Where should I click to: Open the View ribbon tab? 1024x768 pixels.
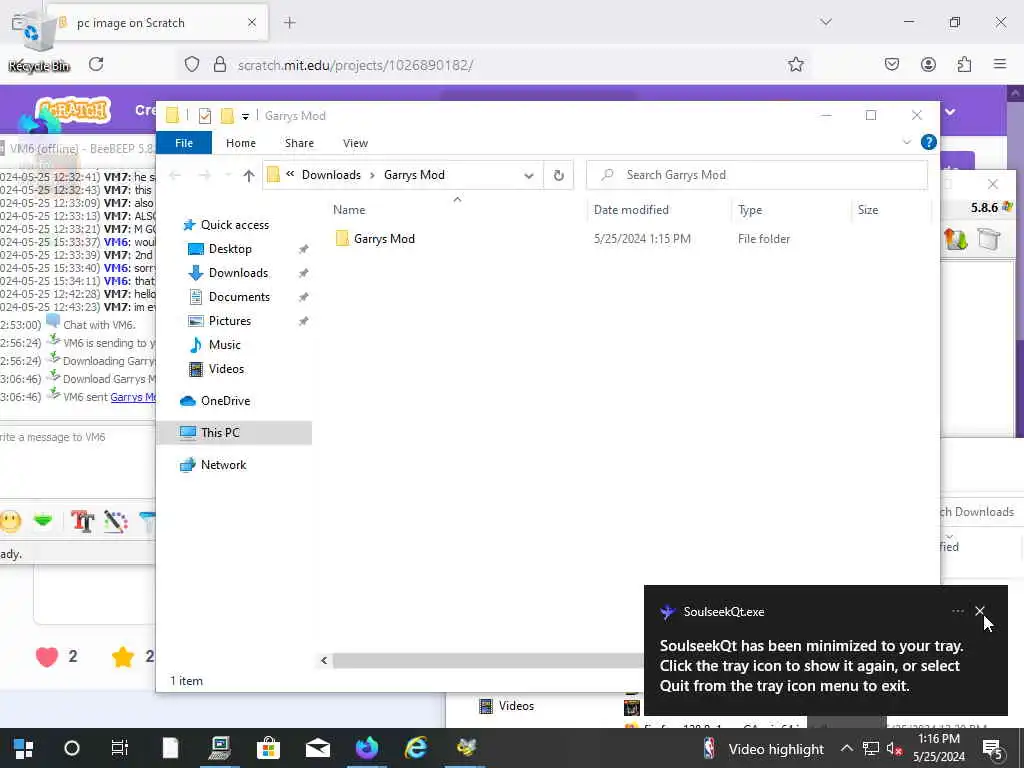pos(355,143)
